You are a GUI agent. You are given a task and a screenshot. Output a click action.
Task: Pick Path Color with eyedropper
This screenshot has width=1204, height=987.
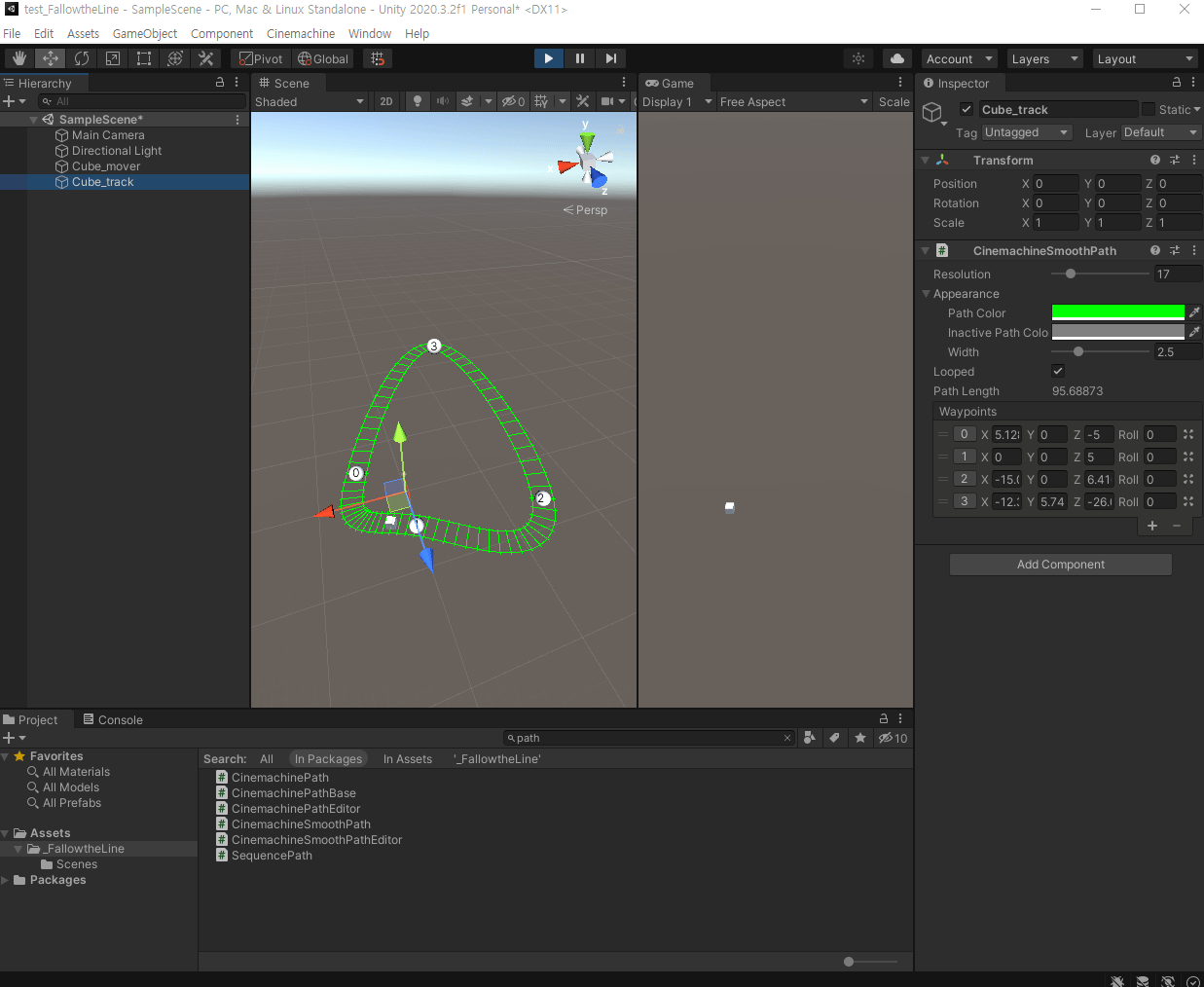1194,312
